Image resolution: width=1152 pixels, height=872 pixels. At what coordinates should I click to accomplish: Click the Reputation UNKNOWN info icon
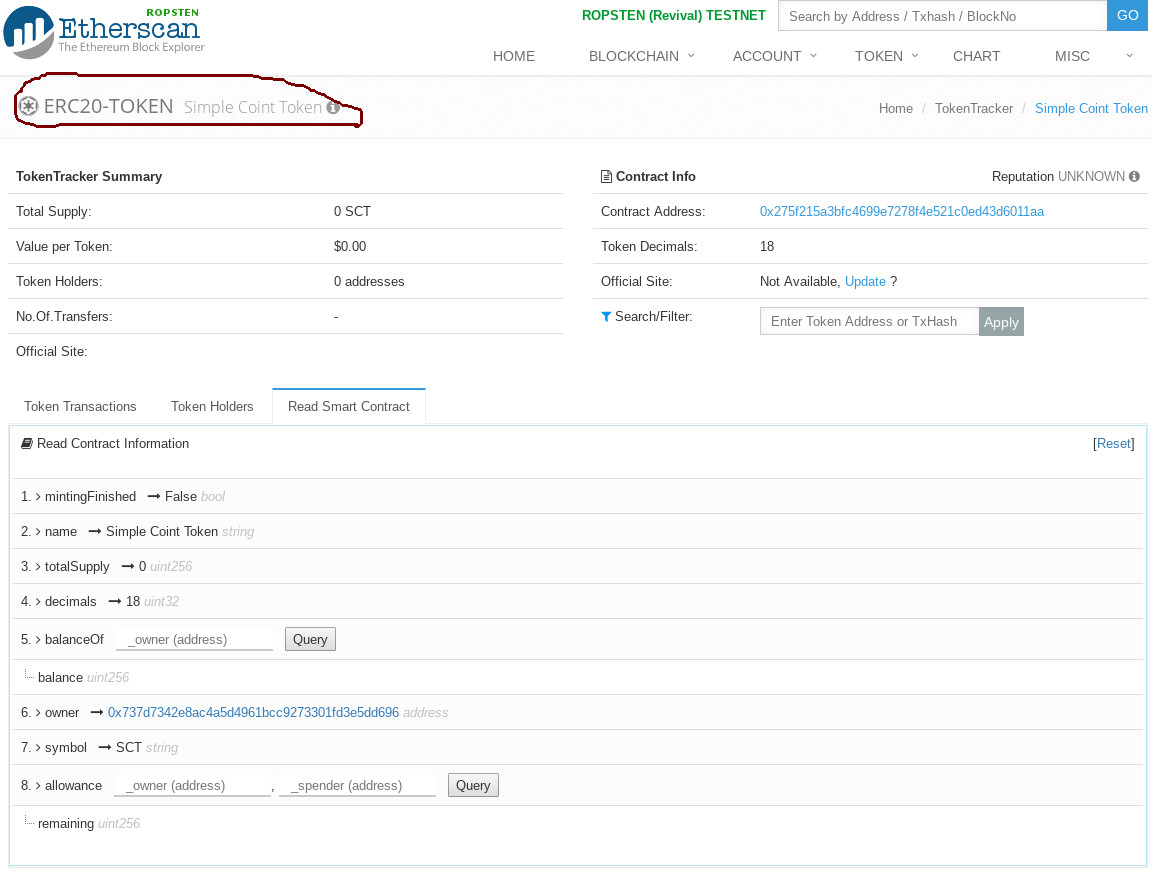1134,176
